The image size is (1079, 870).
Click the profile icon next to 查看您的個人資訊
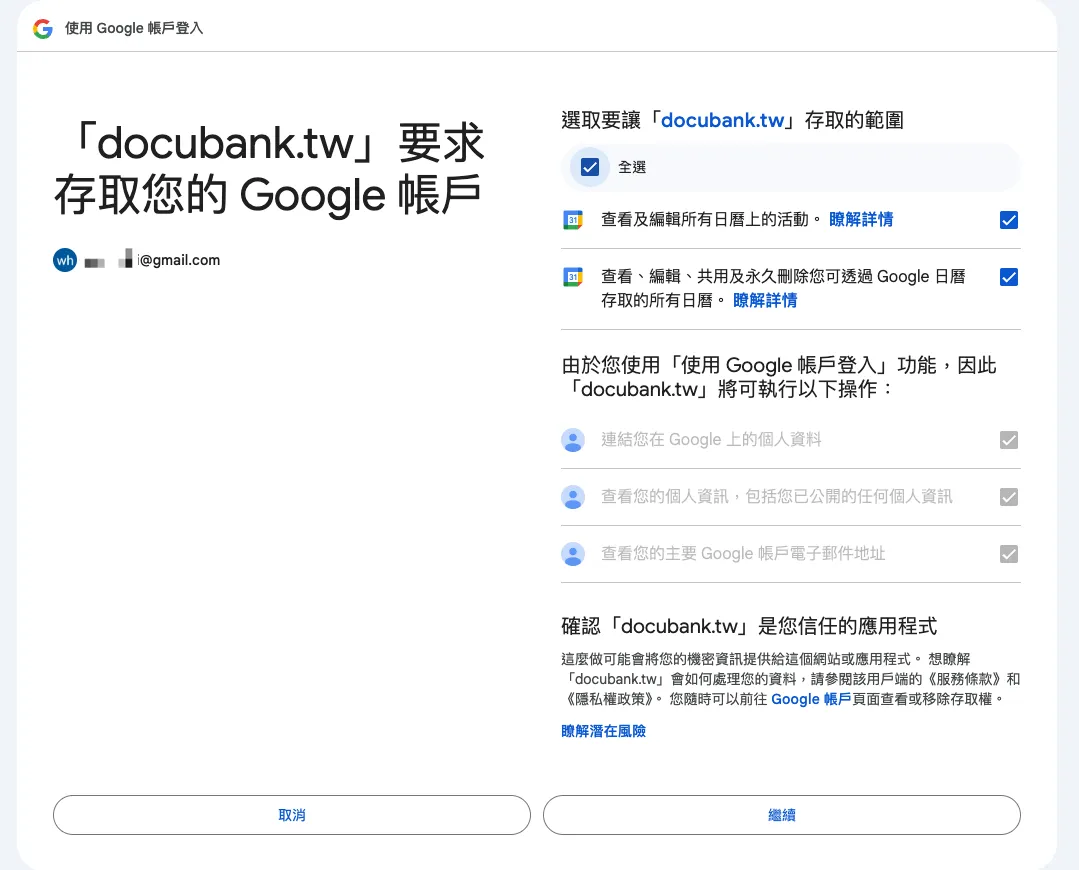(573, 497)
